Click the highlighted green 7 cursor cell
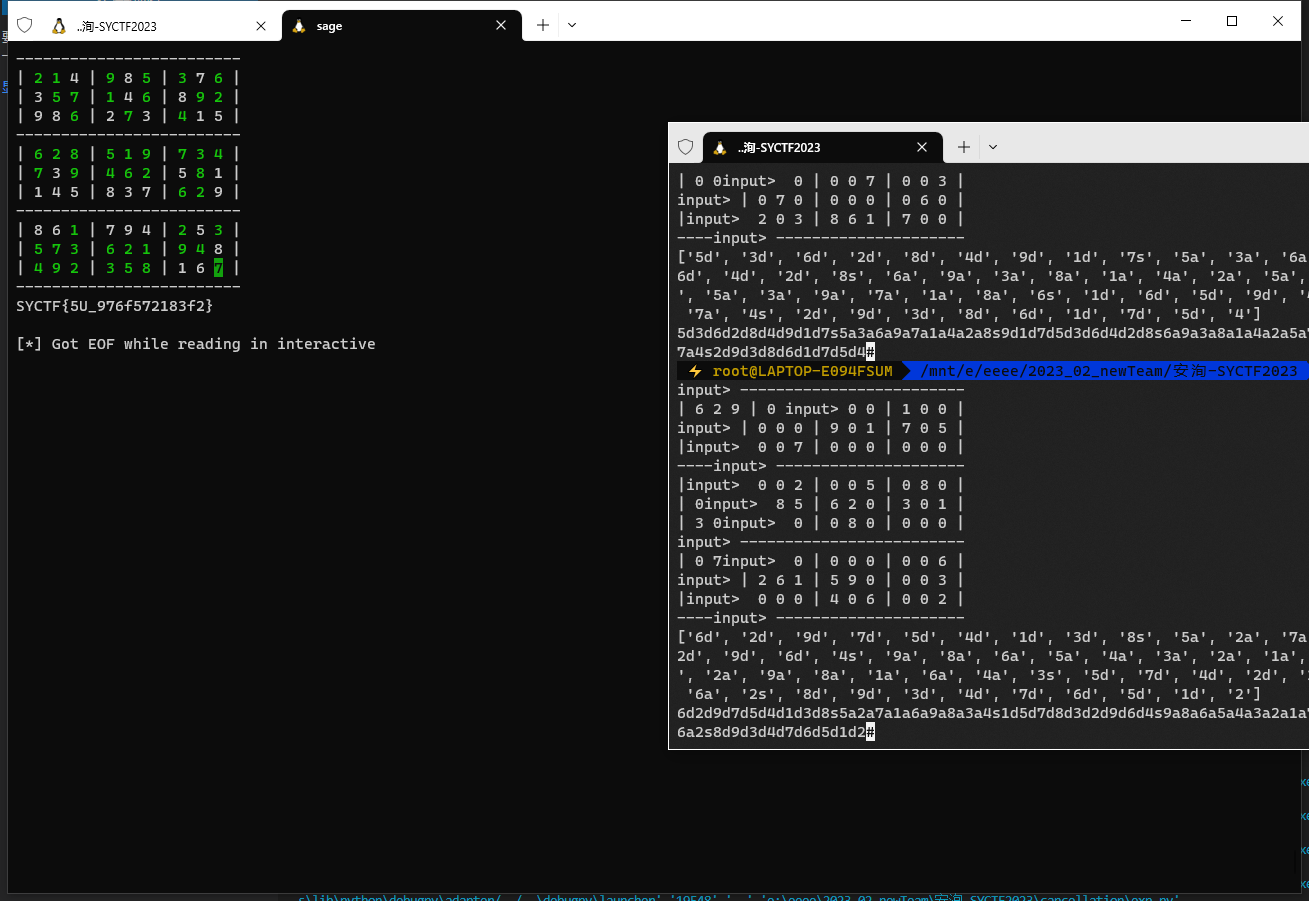Image resolution: width=1309 pixels, height=901 pixels. coord(218,268)
